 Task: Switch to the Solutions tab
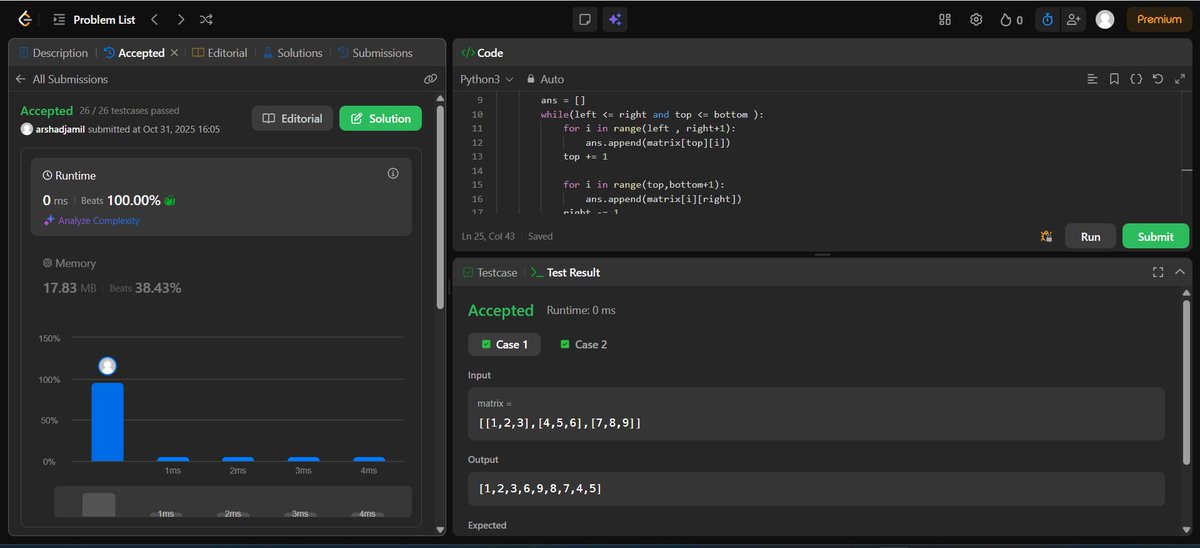click(292, 53)
